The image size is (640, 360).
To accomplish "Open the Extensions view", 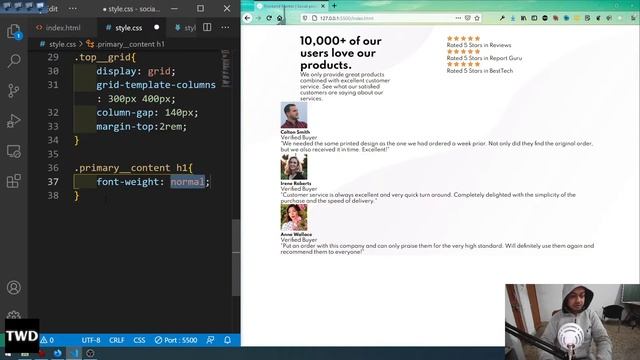I will point(13,181).
